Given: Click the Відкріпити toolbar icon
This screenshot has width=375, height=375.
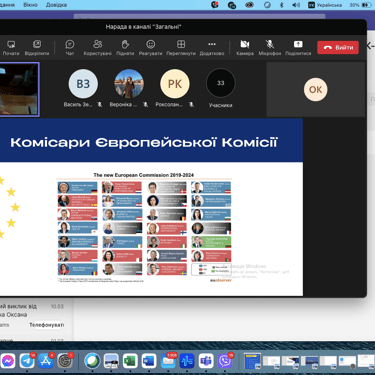Looking at the screenshot, I should pos(37,48).
